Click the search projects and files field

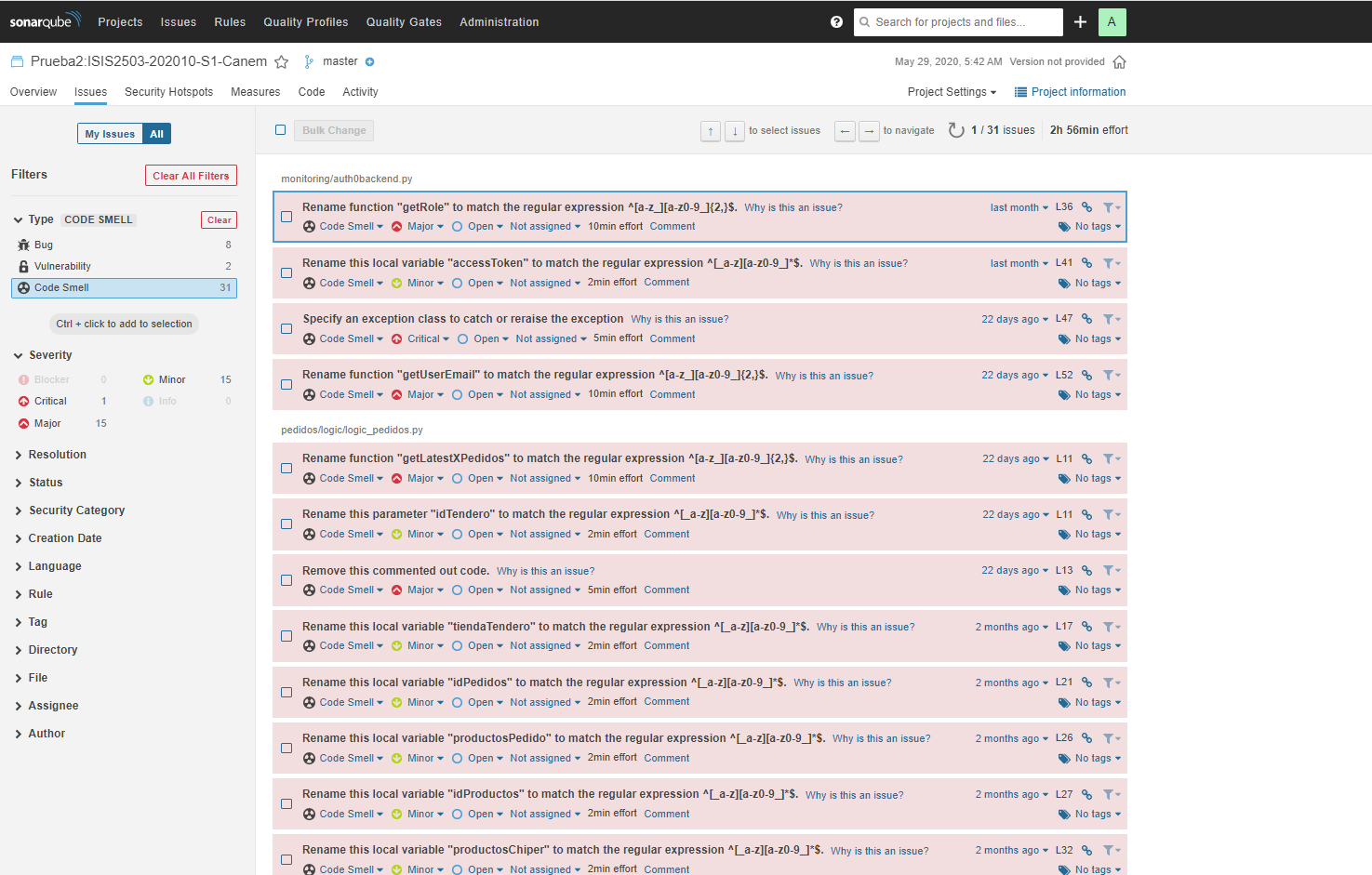click(x=958, y=21)
